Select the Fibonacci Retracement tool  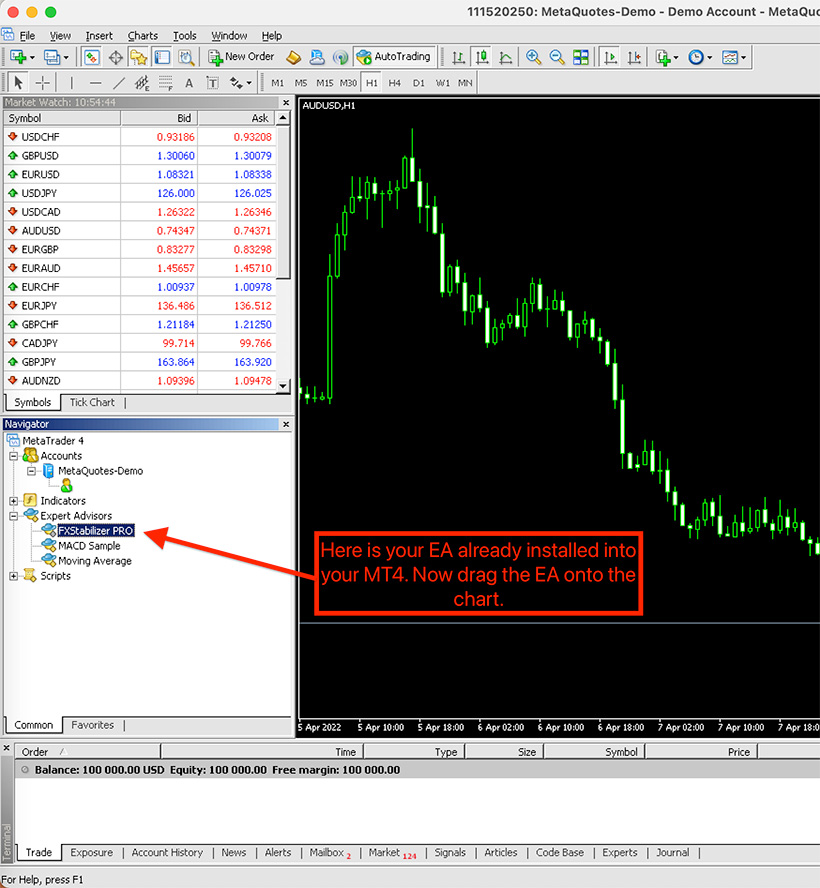[x=165, y=83]
